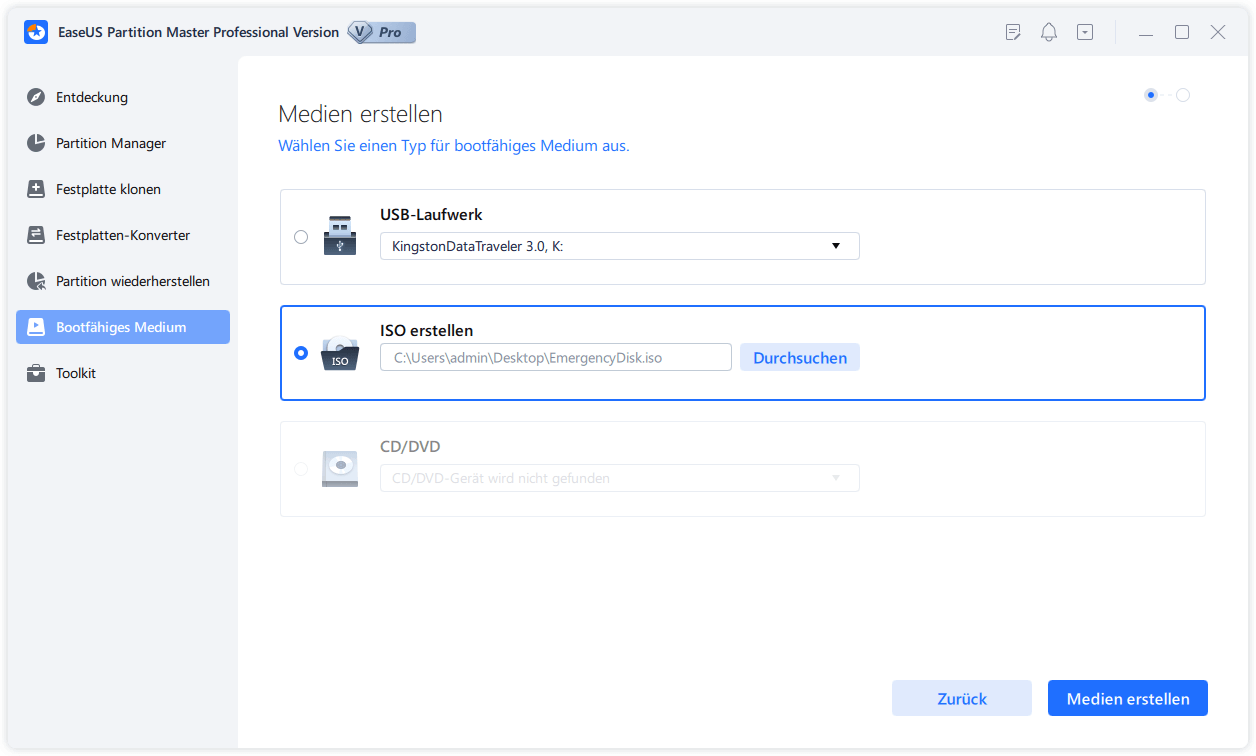
Task: Click the Toolkit briefcase icon
Action: click(36, 373)
